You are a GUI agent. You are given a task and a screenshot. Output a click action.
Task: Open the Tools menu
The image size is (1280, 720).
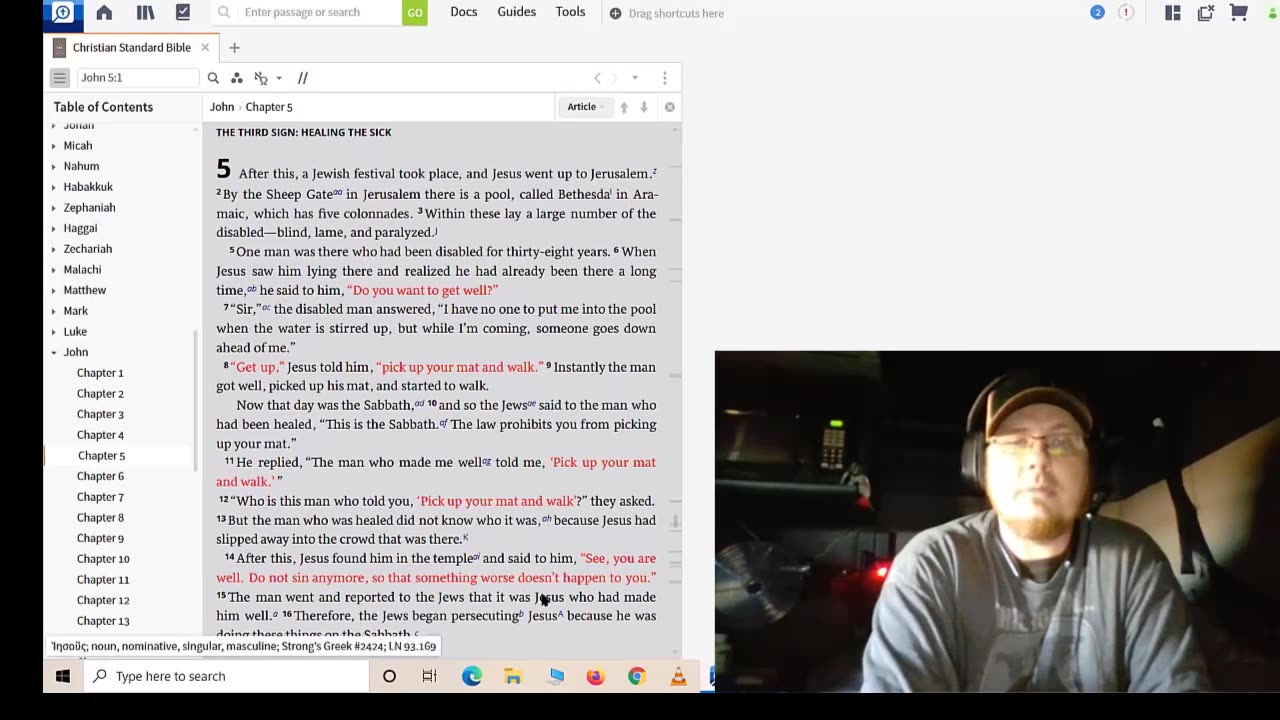[x=571, y=12]
